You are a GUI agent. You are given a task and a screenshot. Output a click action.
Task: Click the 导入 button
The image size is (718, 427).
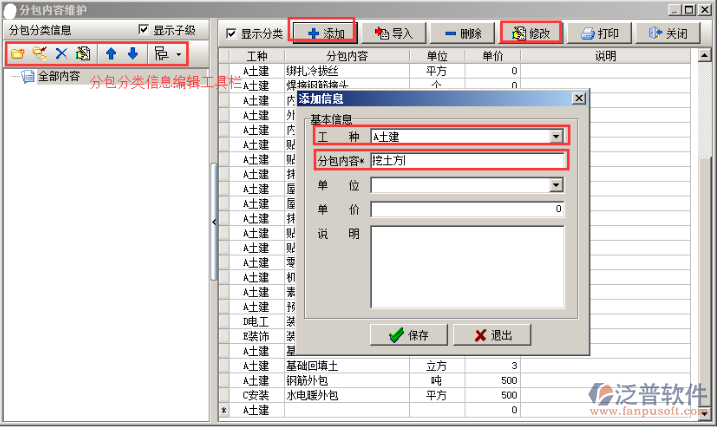393,33
